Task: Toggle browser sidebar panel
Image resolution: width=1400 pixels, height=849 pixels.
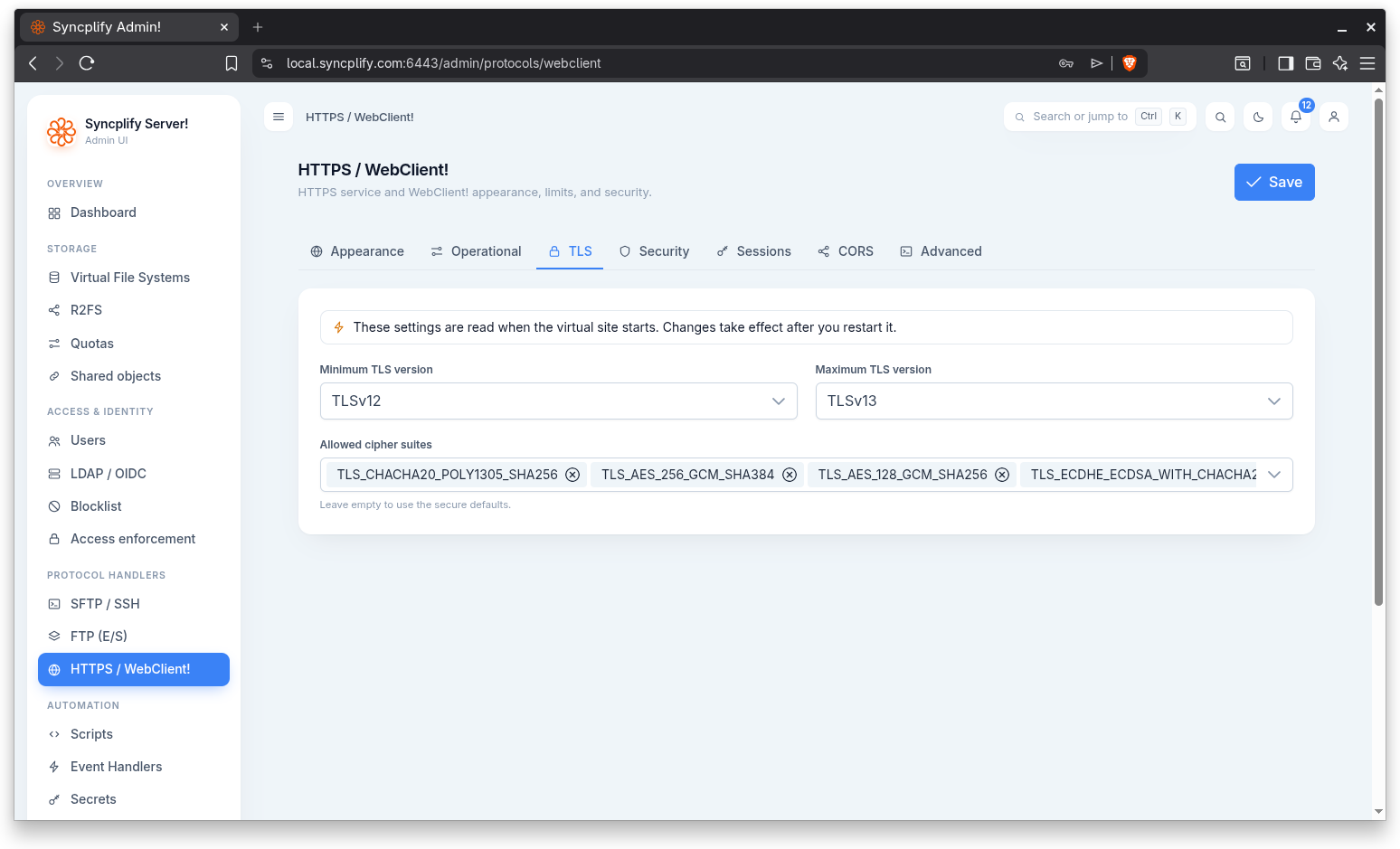Action: click(x=1285, y=63)
